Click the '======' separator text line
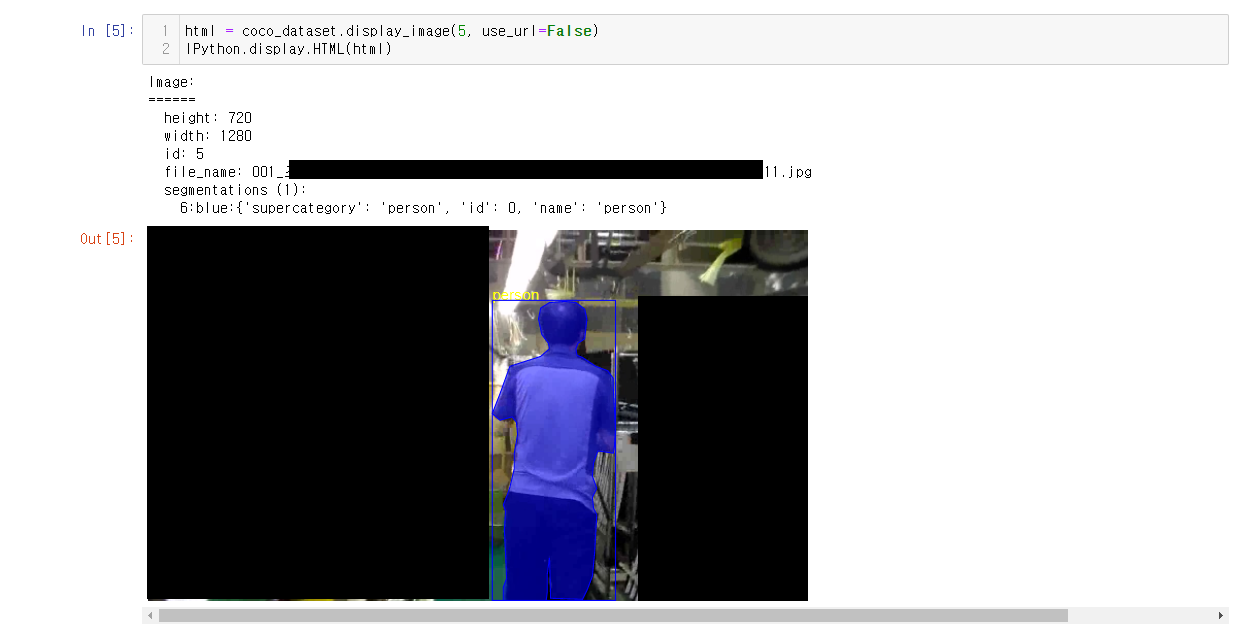 [172, 100]
